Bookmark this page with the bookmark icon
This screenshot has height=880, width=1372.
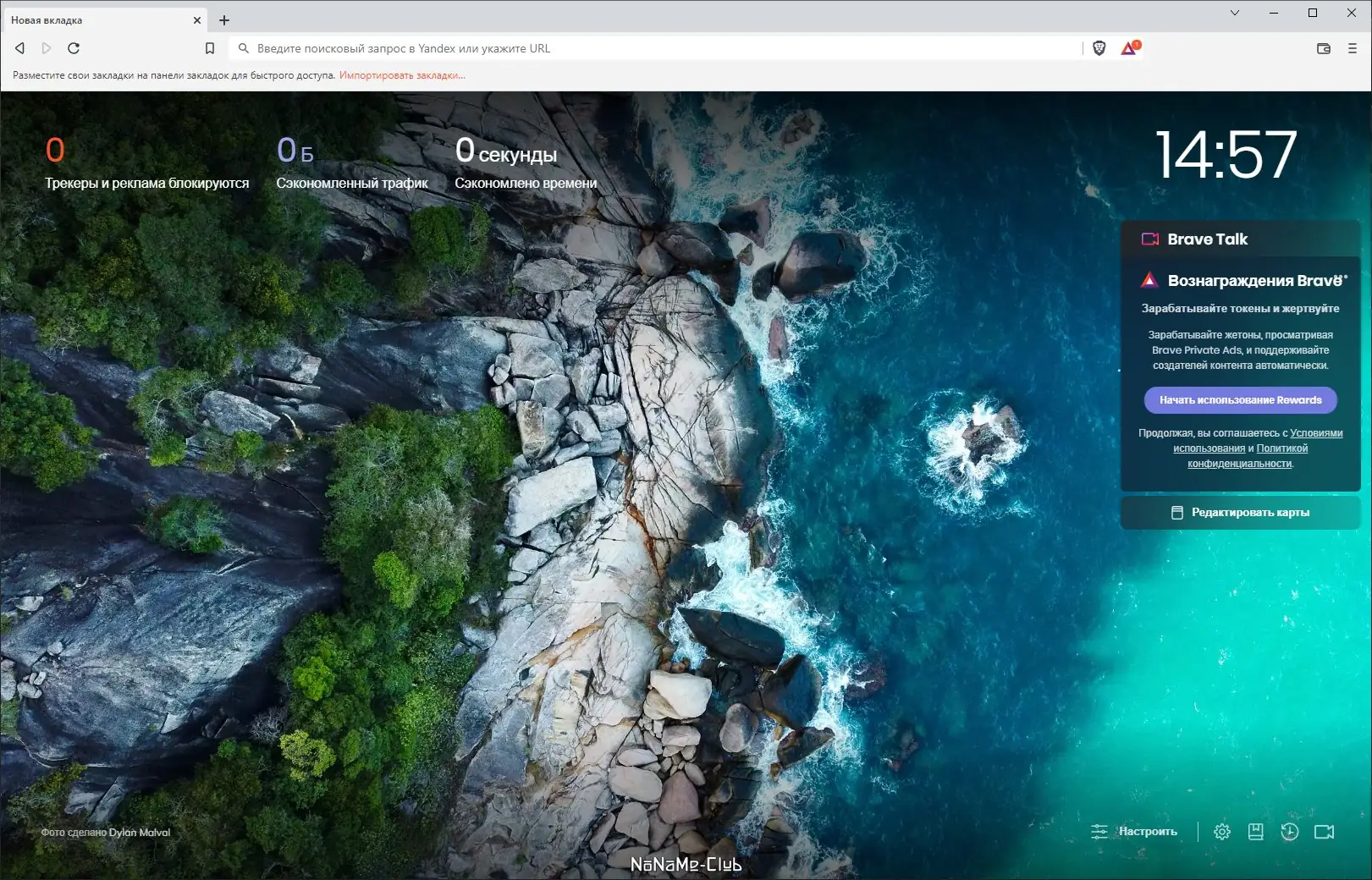click(x=210, y=48)
